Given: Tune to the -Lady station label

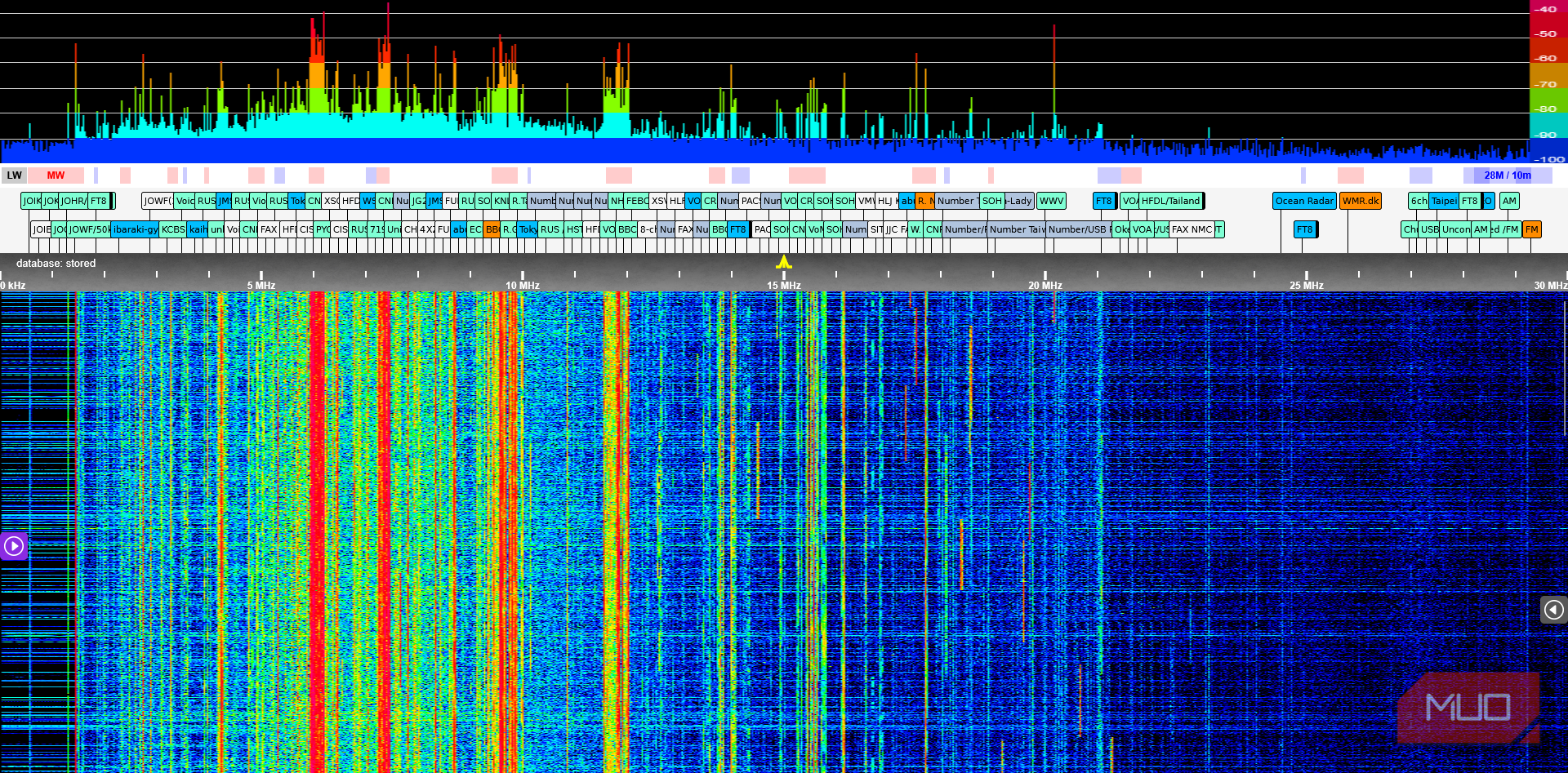Looking at the screenshot, I should click(1019, 201).
